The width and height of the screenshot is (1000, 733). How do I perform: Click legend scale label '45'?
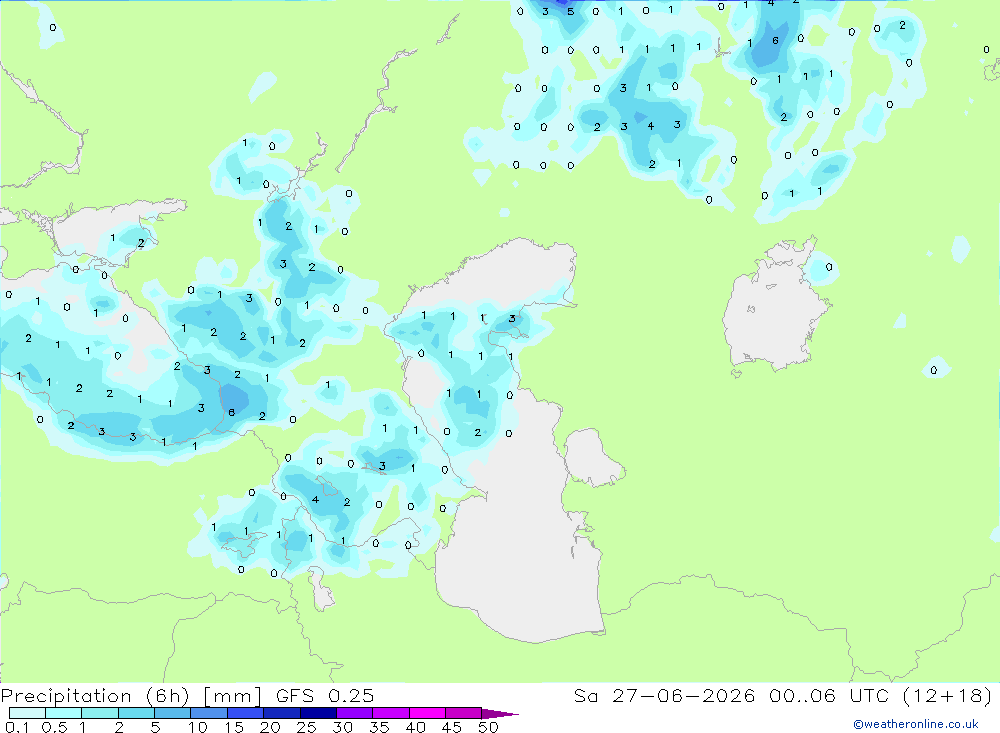pos(452,727)
